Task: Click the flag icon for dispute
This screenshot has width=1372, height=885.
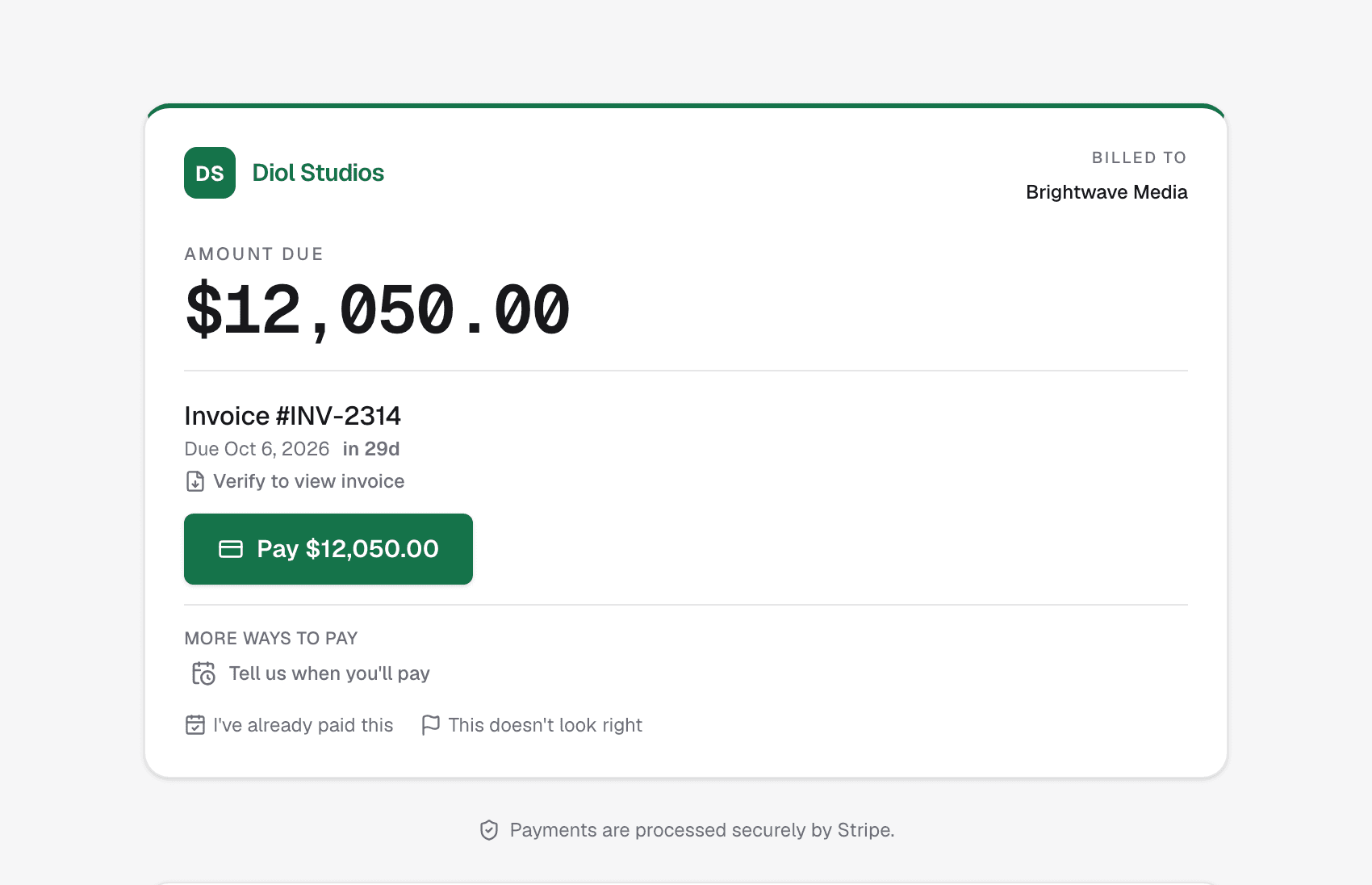Action: 431,725
